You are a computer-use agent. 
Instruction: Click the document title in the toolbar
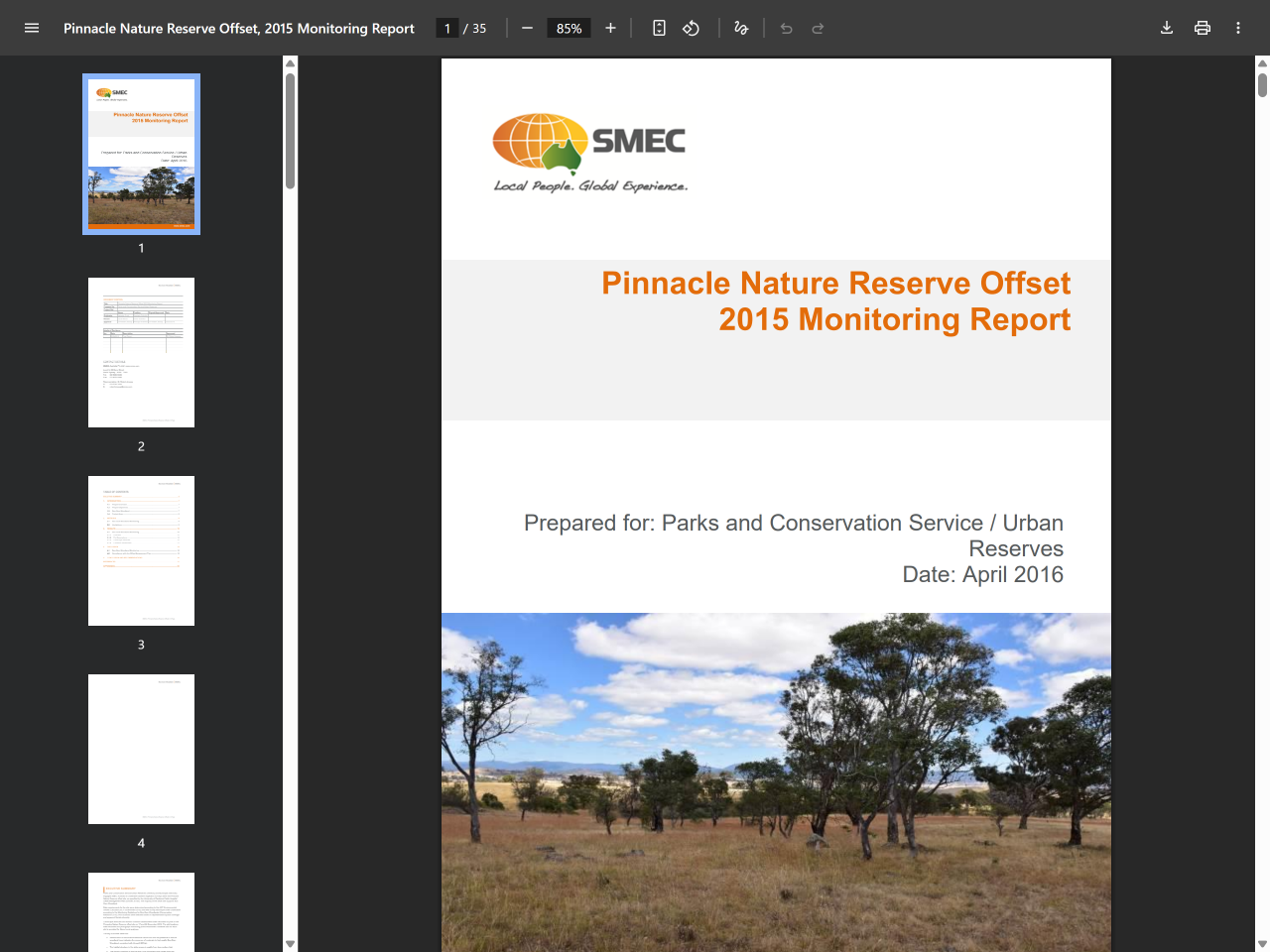point(239,29)
